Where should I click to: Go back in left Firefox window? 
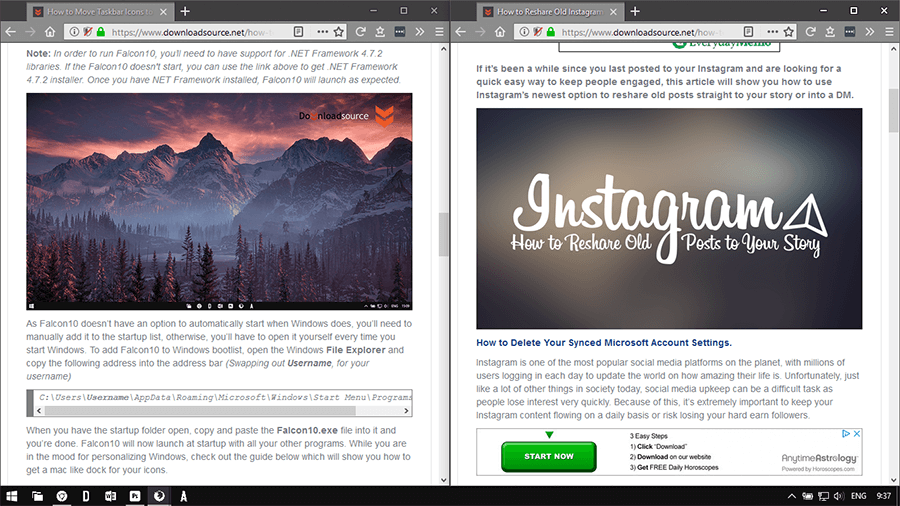point(10,32)
